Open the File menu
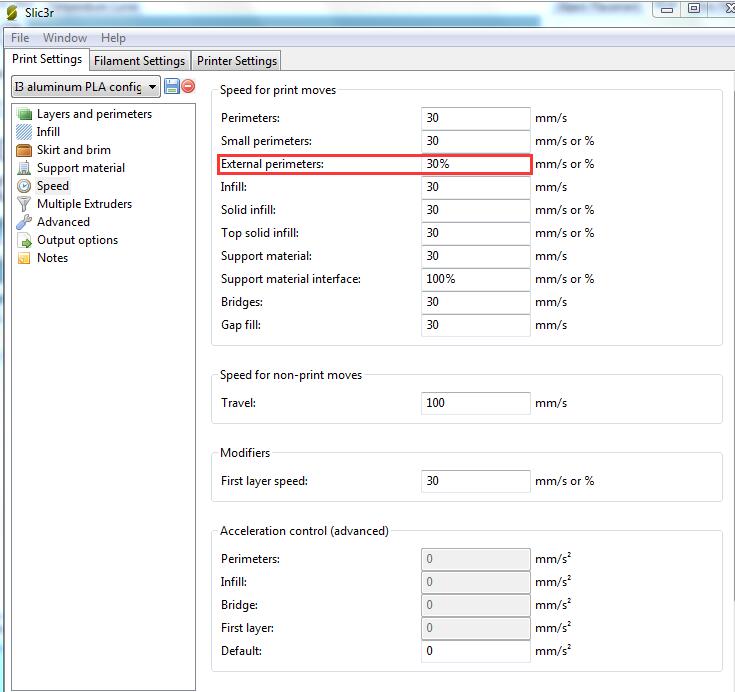Image resolution: width=735 pixels, height=692 pixels. 20,38
